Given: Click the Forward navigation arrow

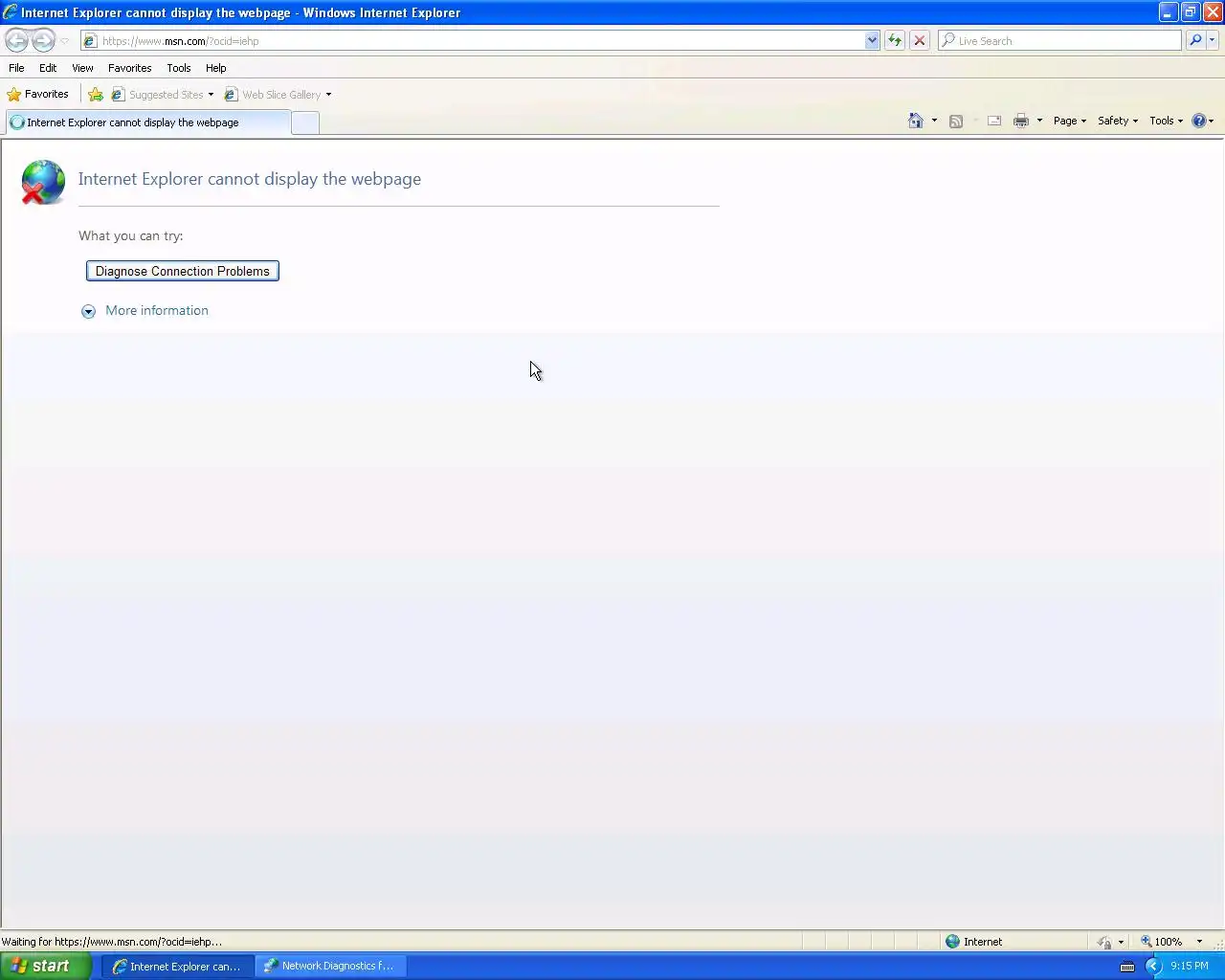Looking at the screenshot, I should point(43,40).
